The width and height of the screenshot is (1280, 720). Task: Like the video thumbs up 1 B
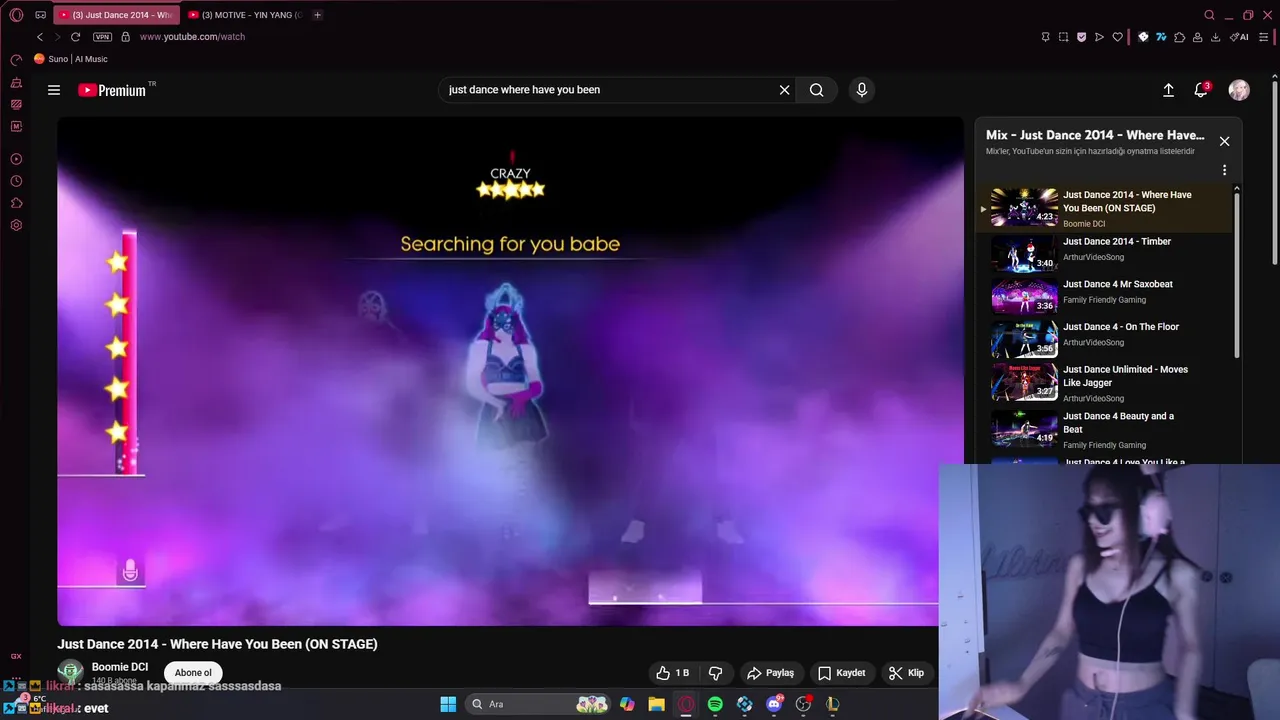[673, 673]
